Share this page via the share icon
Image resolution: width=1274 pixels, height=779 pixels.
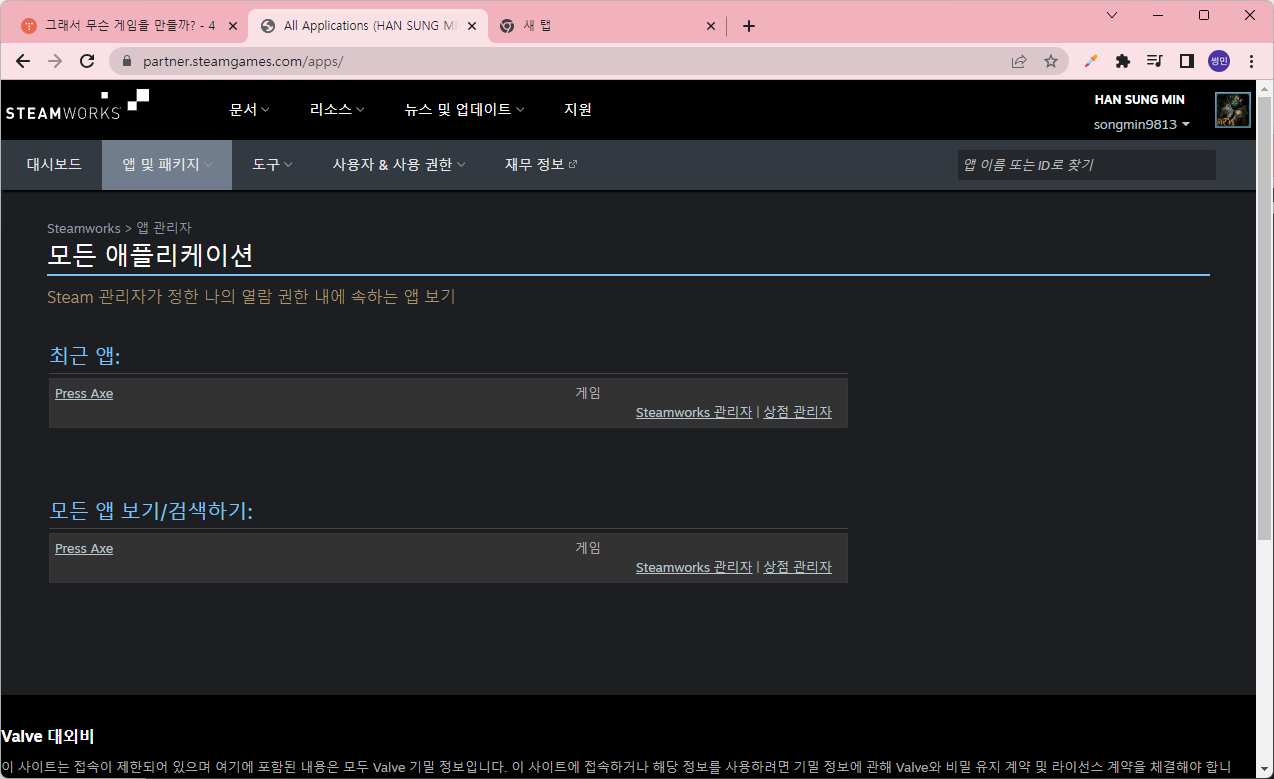pyautogui.click(x=1019, y=61)
